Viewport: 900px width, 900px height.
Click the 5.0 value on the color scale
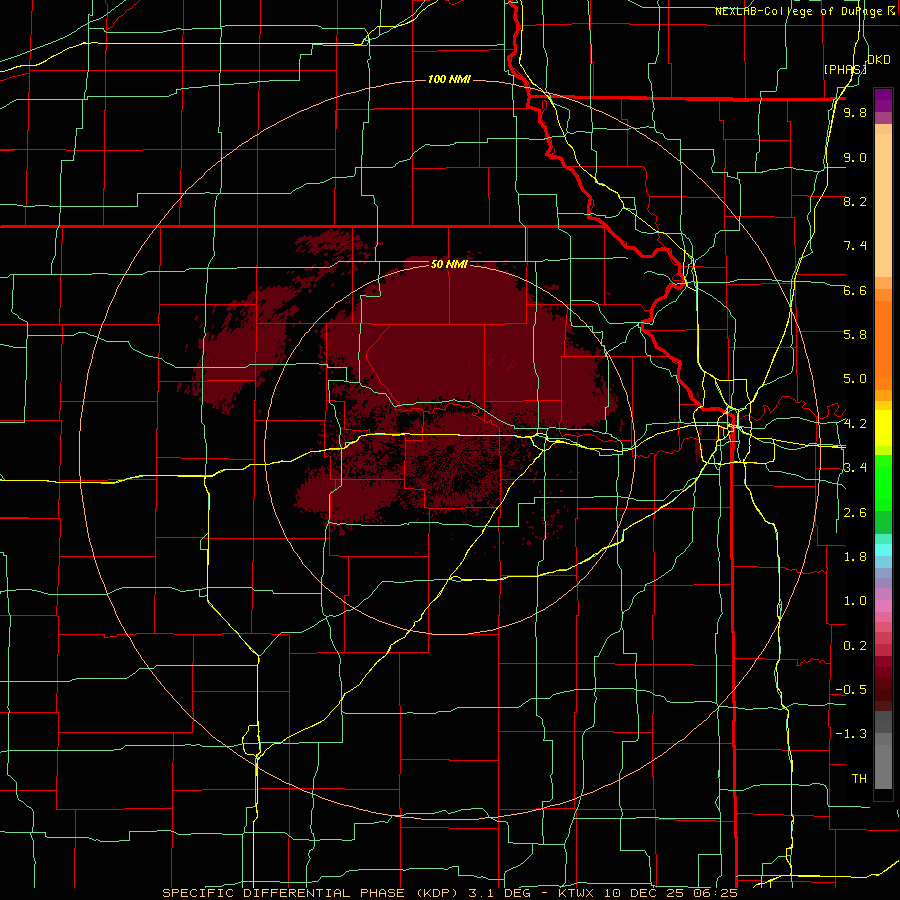(855, 379)
